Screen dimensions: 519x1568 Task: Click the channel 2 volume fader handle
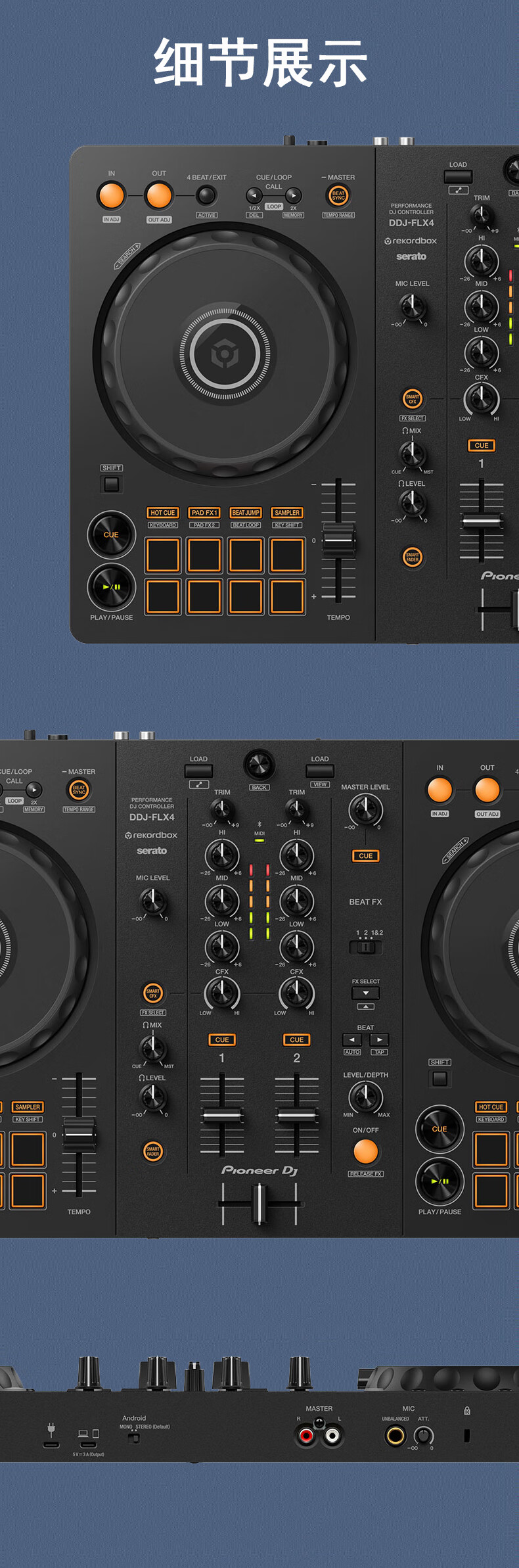(296, 1115)
